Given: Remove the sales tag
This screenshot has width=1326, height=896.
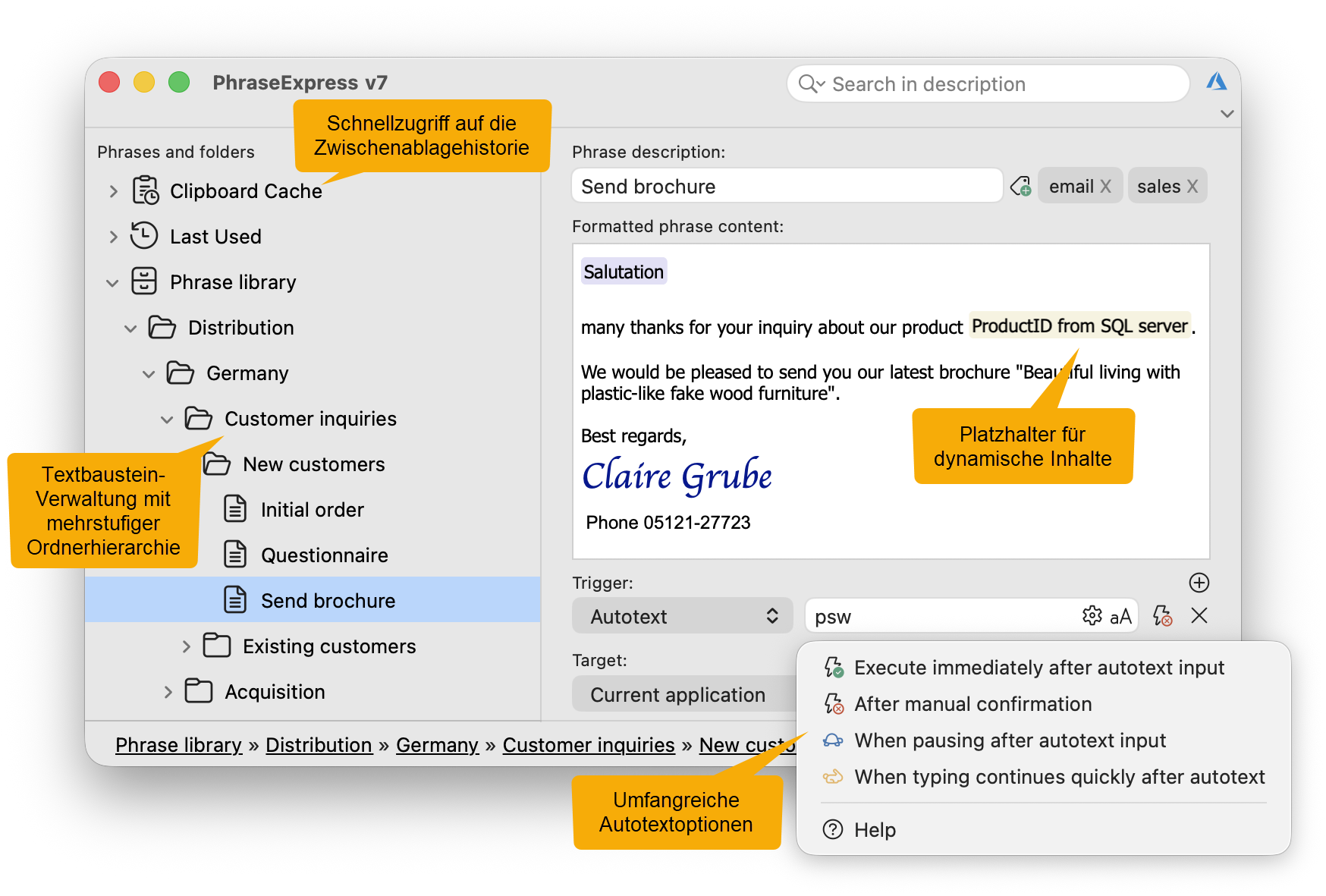Looking at the screenshot, I should click(1192, 187).
